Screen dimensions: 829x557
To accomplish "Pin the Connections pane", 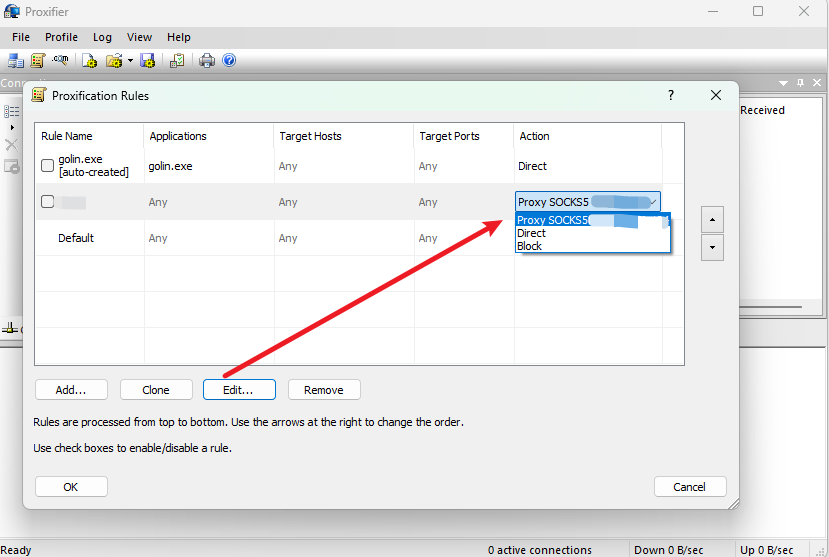I will point(800,82).
